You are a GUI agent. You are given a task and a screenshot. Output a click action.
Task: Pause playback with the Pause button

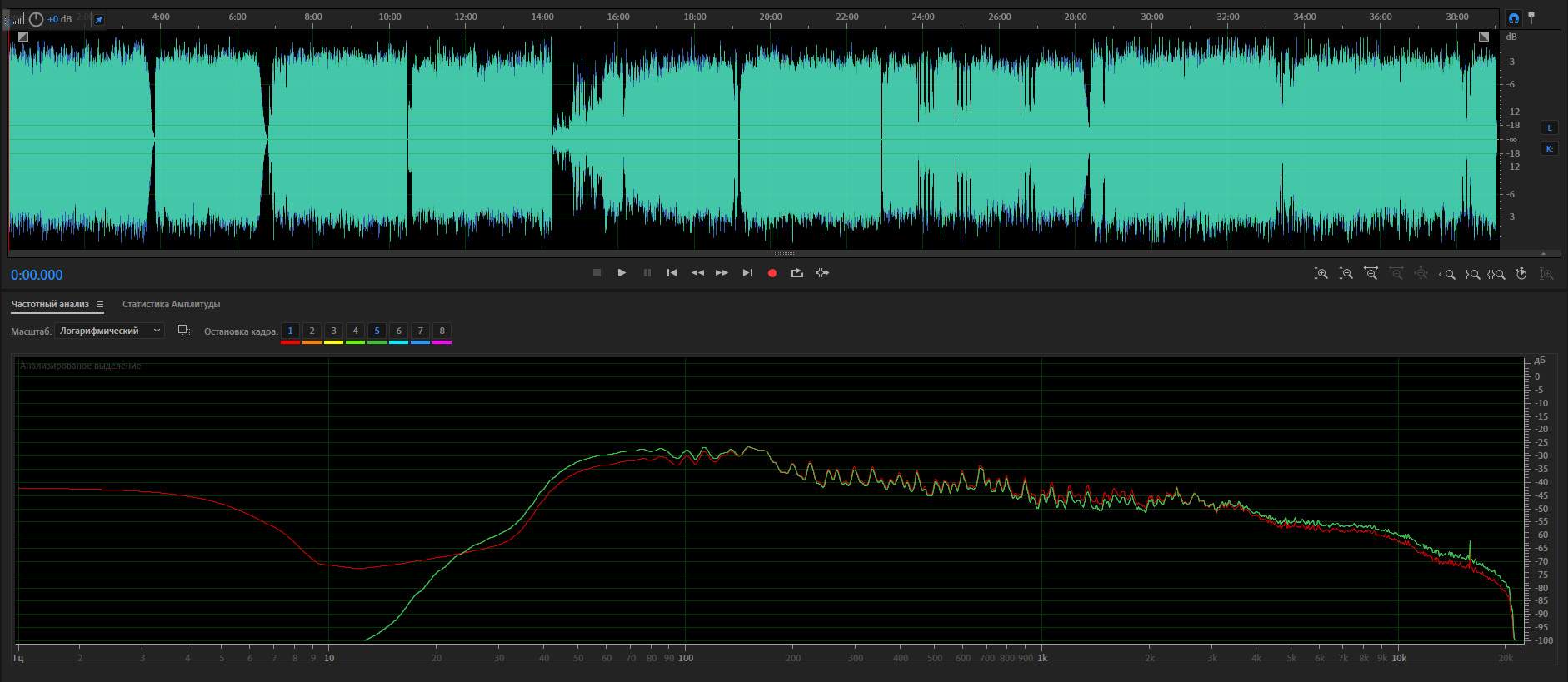click(x=647, y=273)
